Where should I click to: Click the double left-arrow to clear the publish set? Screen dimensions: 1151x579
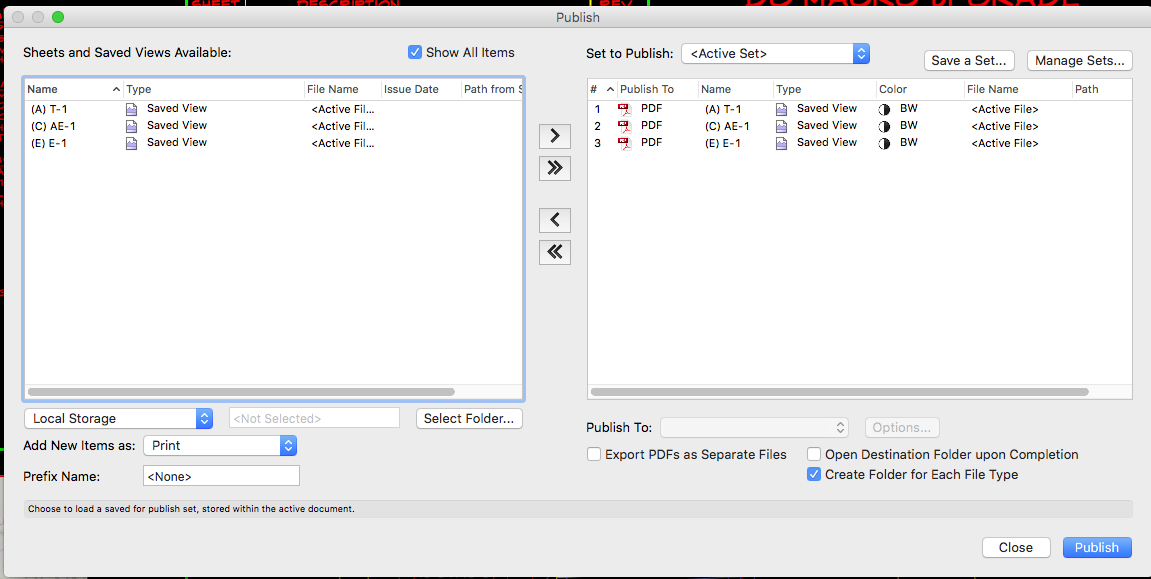click(x=555, y=252)
